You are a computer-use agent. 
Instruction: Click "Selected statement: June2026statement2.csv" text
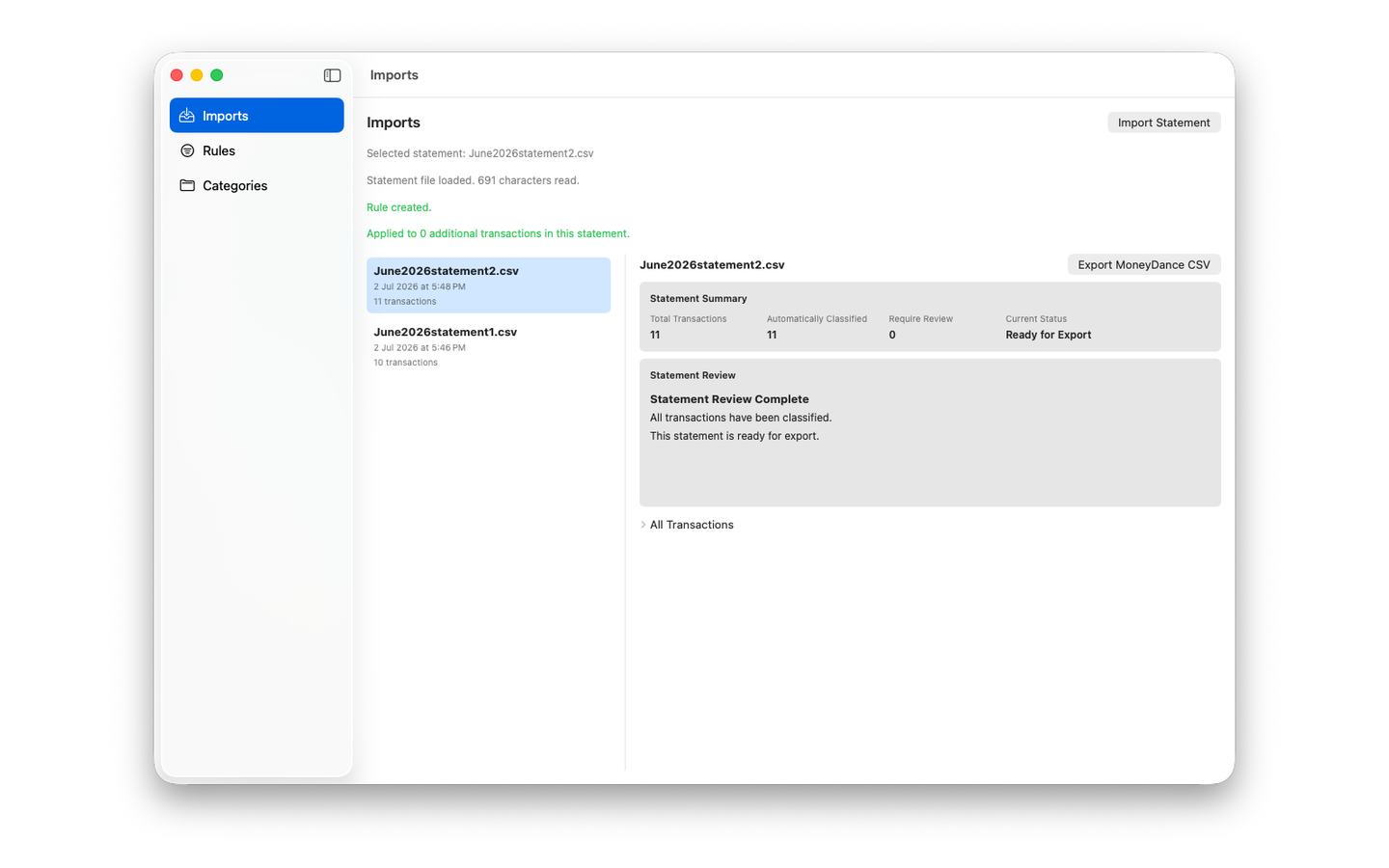479,153
